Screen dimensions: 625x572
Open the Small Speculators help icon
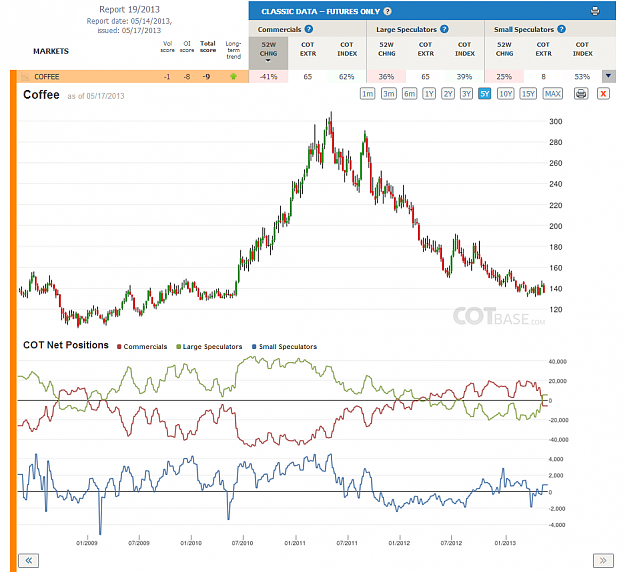[561, 29]
